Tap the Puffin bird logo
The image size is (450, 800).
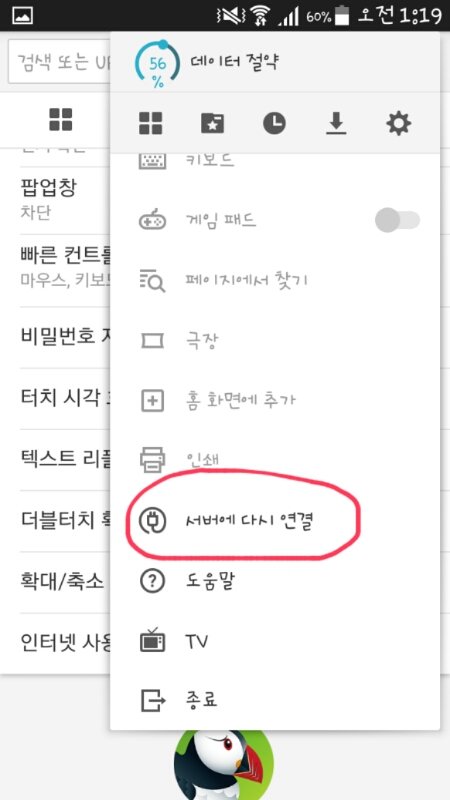tap(223, 764)
